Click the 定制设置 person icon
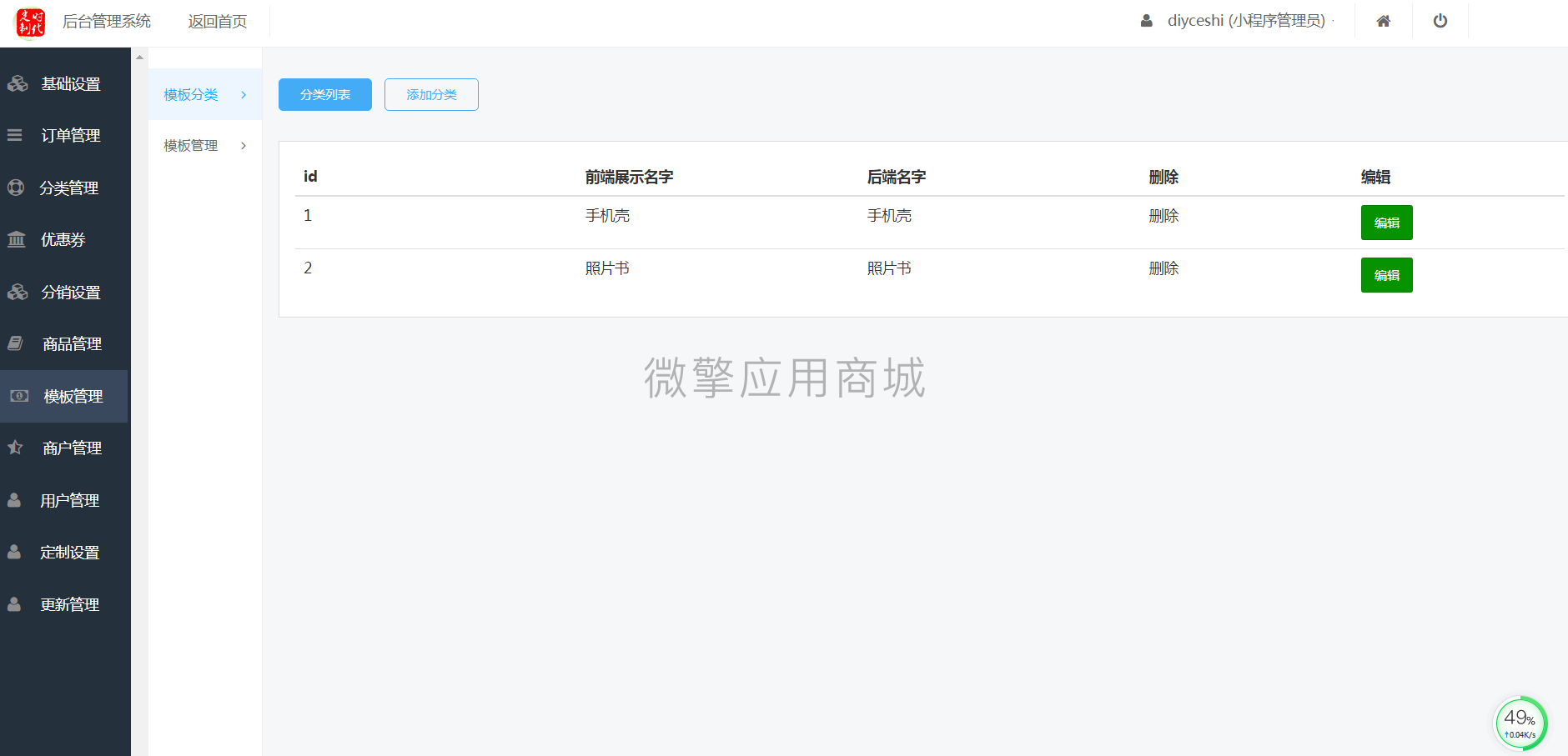Screen dimensions: 1568x756 [x=14, y=552]
